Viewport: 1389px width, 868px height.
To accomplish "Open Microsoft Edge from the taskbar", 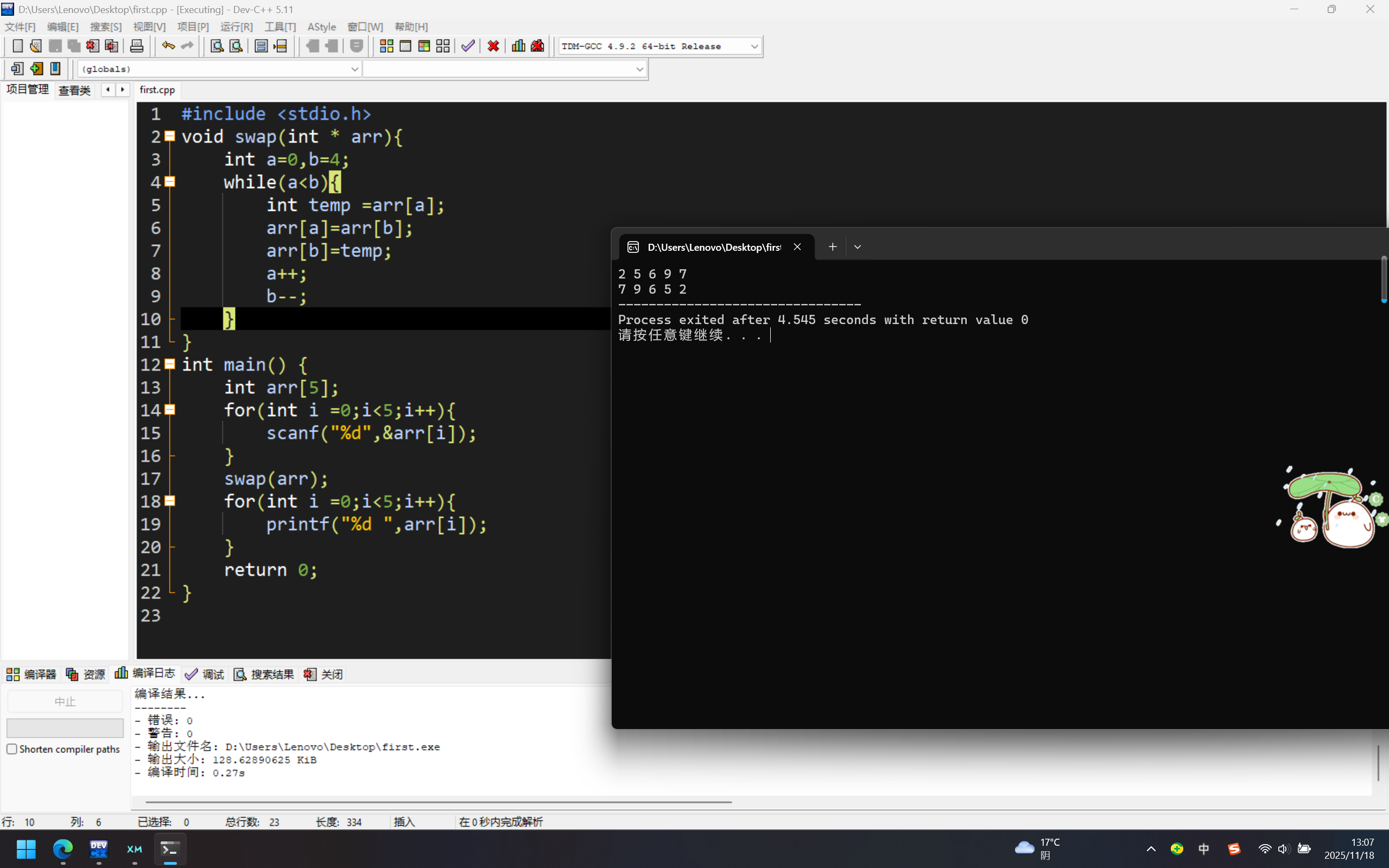I will pos(62,849).
